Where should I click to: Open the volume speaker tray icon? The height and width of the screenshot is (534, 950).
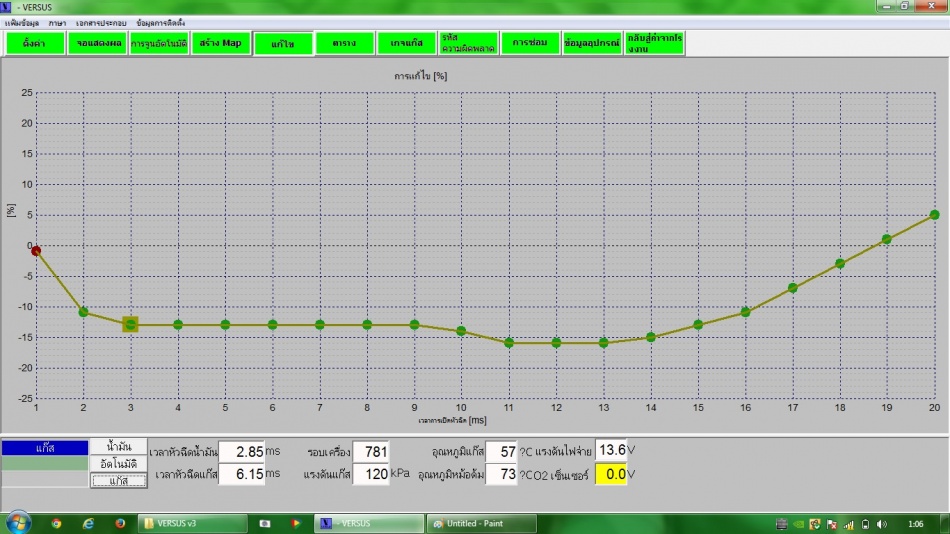882,524
